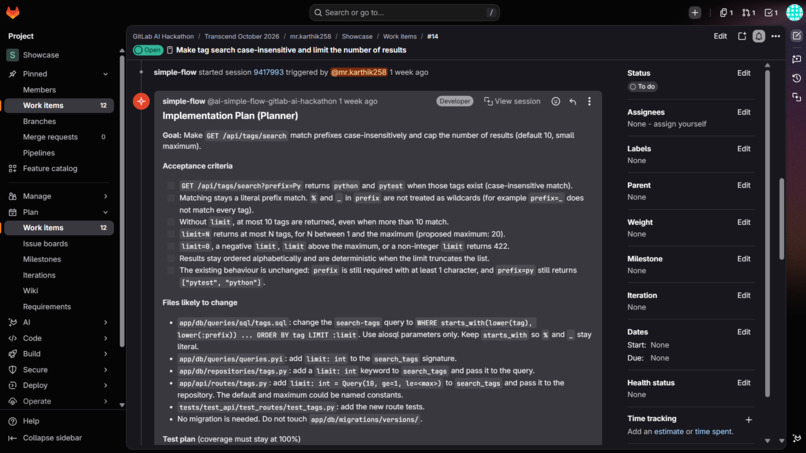Screen dimensions: 806x453
Task: Open session 9417993 link
Action: click(268, 73)
